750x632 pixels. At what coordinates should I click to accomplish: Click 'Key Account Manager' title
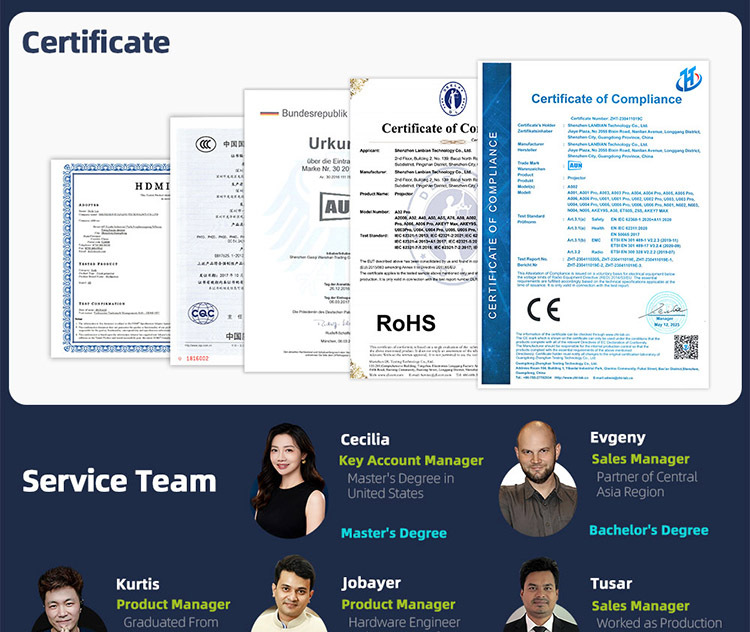pos(411,461)
